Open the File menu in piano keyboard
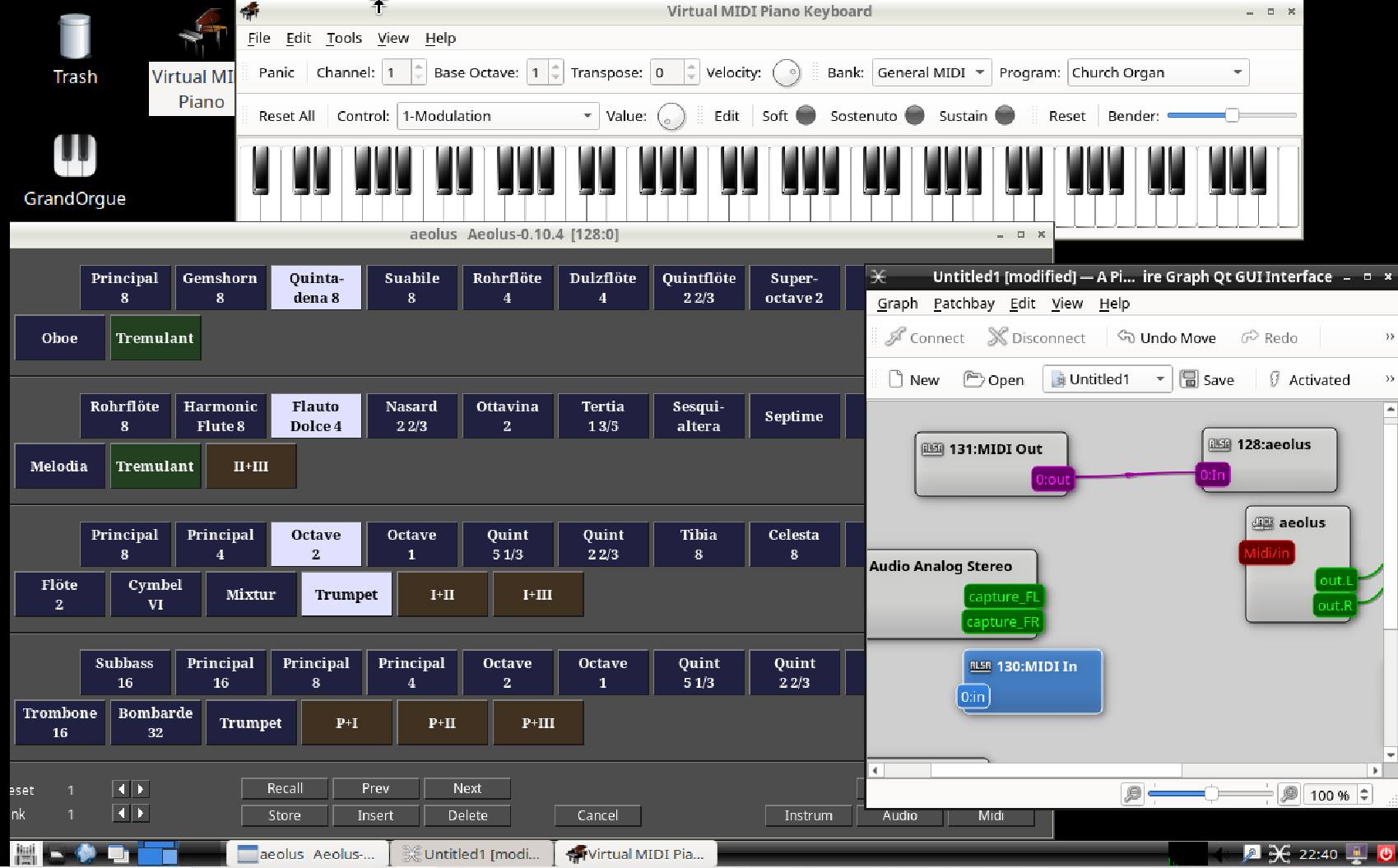This screenshot has width=1398, height=868. [x=259, y=38]
